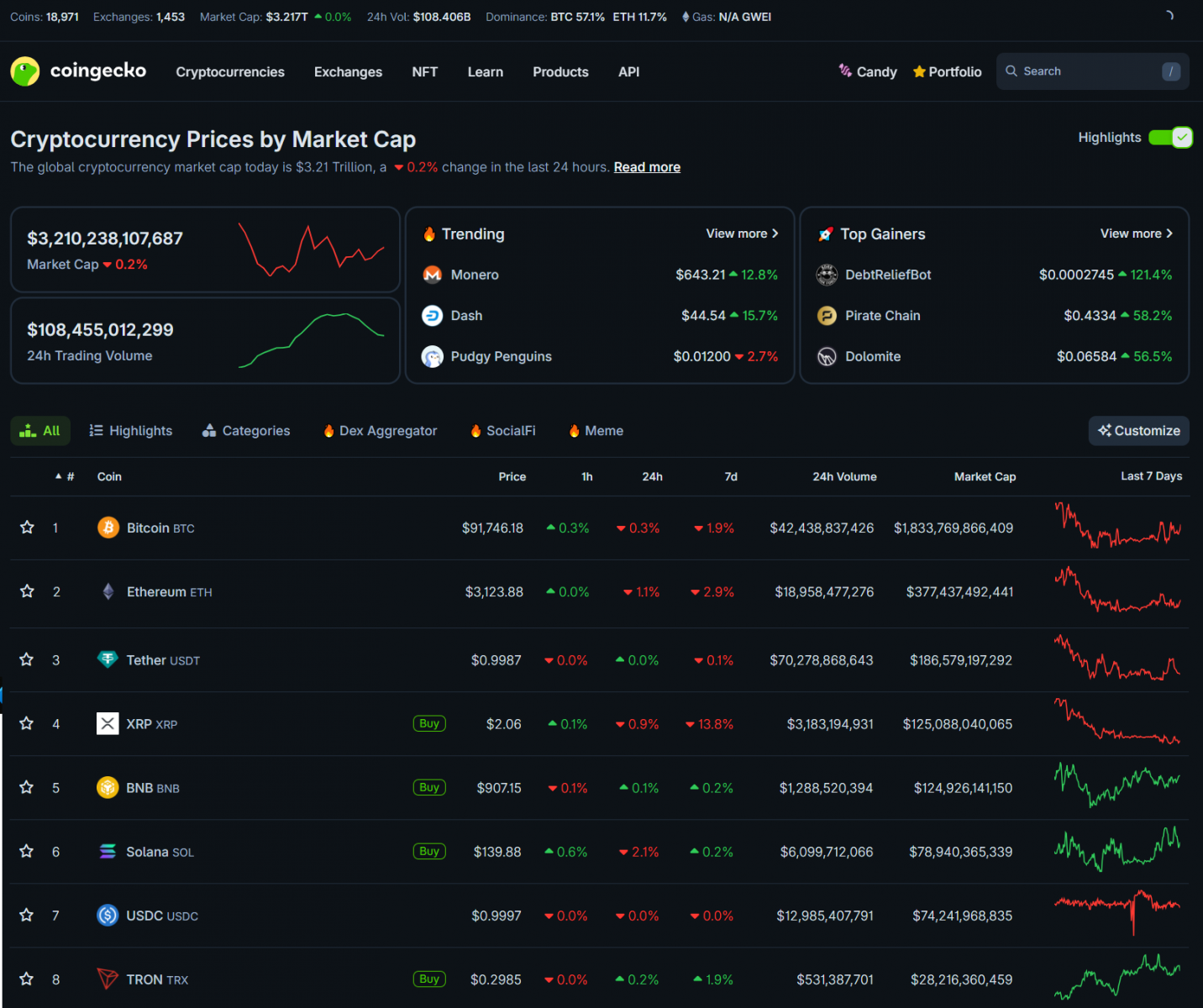Favorite Bitcoin with the star toggle
This screenshot has height=1008, width=1203.
27,528
